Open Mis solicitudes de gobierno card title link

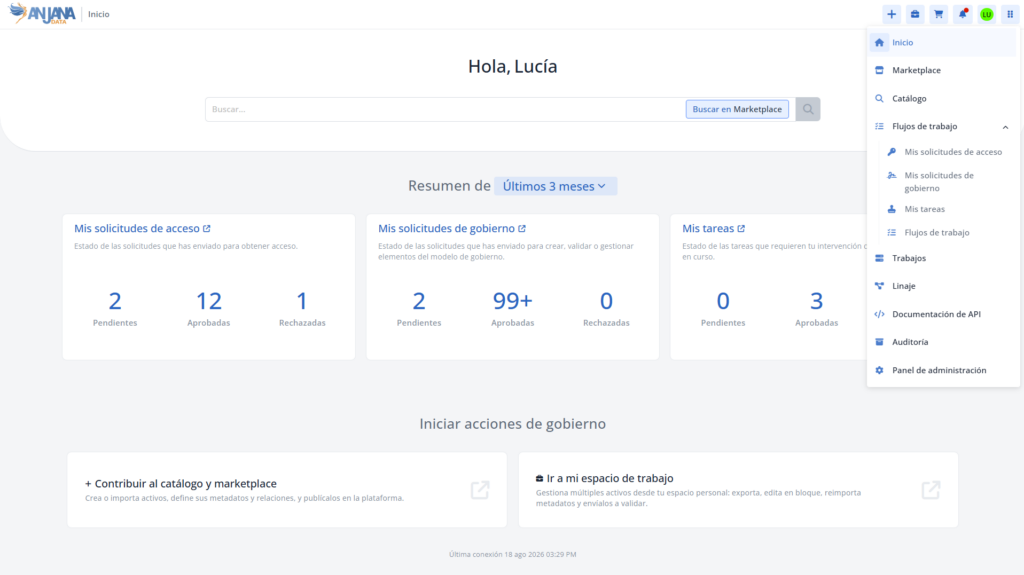(x=446, y=229)
